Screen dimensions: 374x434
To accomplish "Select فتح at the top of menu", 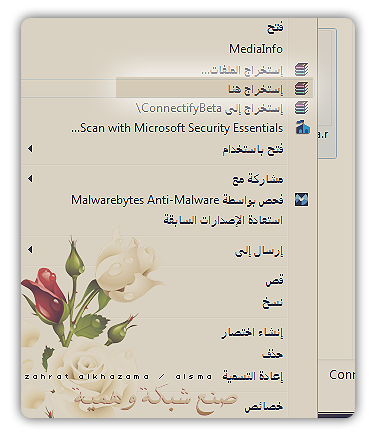I will click(x=275, y=27).
